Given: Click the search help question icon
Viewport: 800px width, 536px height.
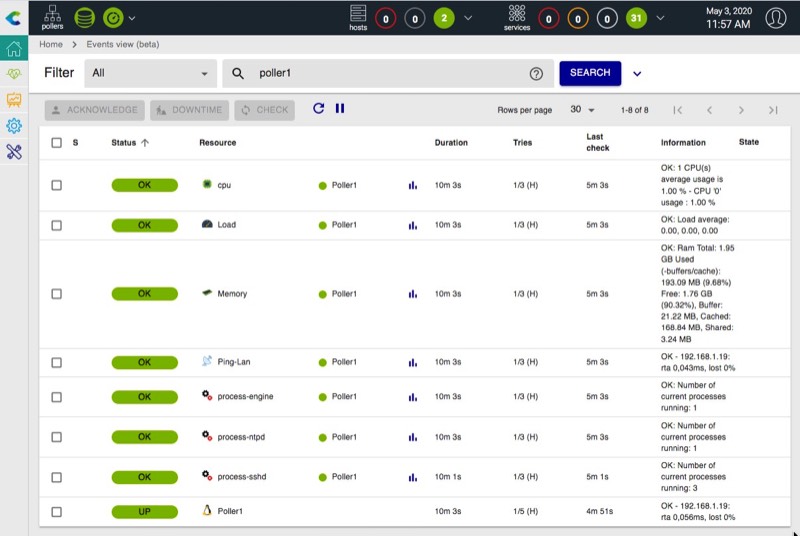Looking at the screenshot, I should click(536, 73).
